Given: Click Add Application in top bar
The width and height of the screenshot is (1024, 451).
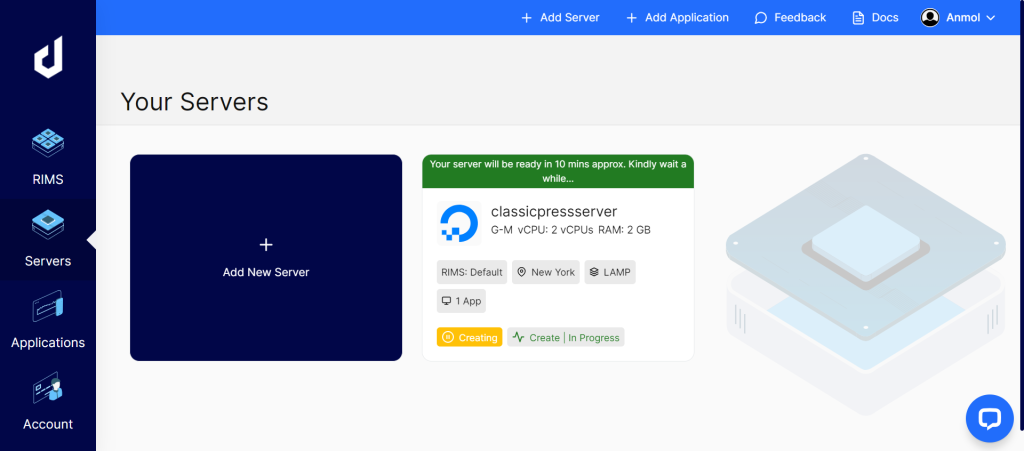Looking at the screenshot, I should (x=677, y=18).
